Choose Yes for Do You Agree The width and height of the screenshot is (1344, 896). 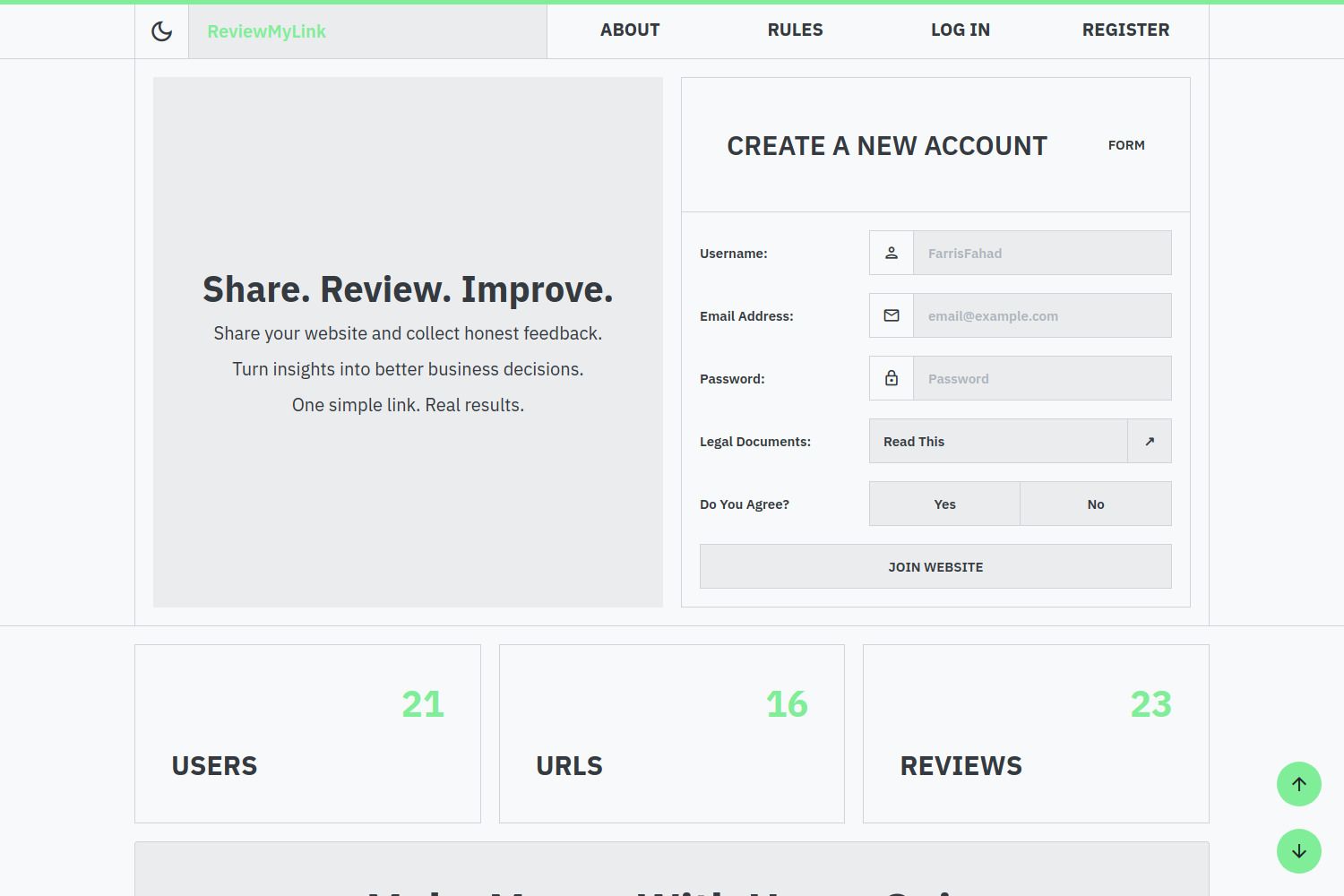pyautogui.click(x=944, y=504)
